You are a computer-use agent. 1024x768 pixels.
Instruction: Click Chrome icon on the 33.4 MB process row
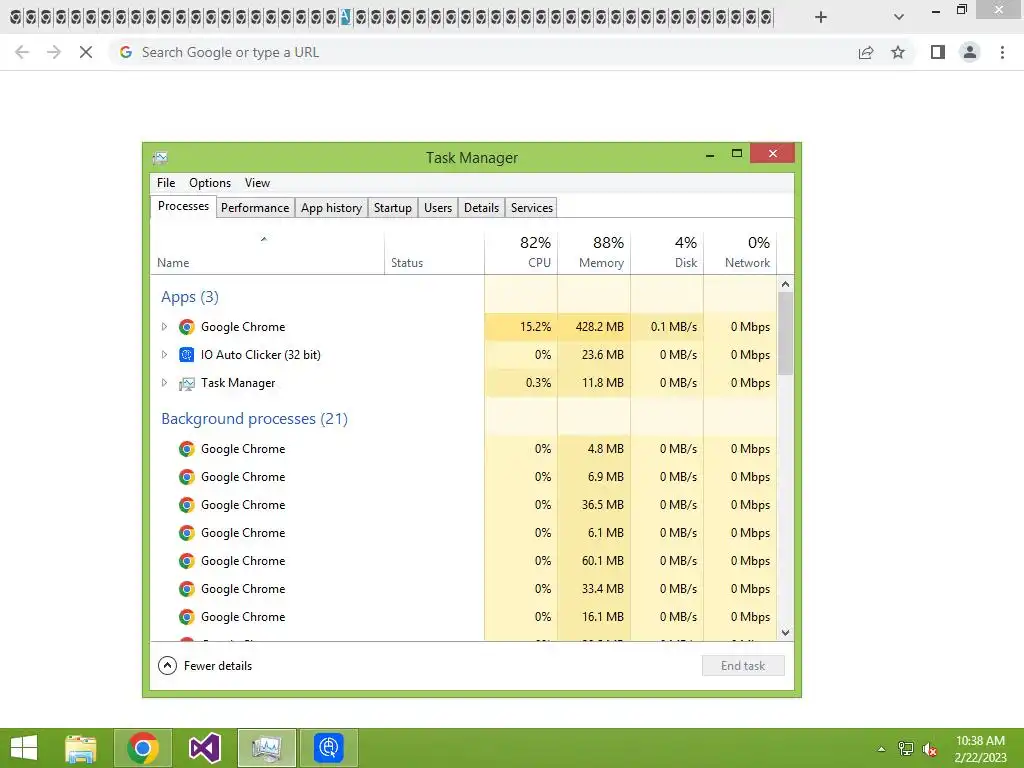coord(187,589)
